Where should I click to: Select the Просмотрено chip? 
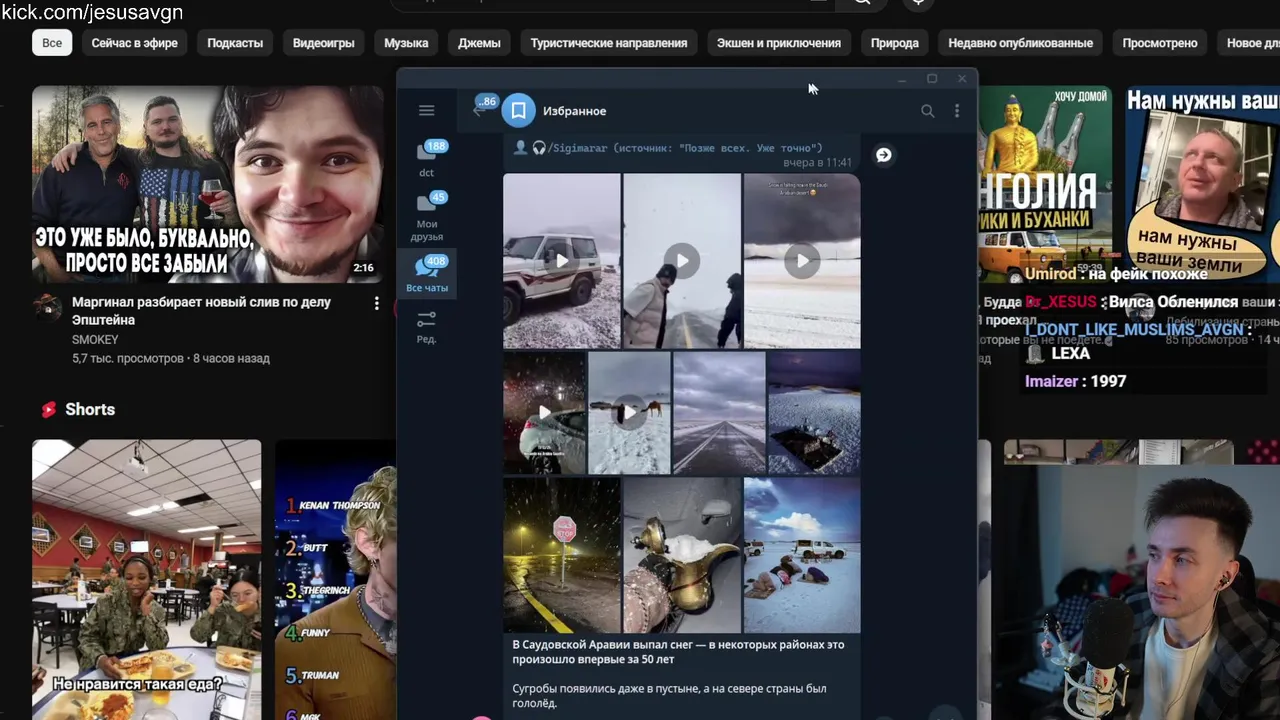1160,43
